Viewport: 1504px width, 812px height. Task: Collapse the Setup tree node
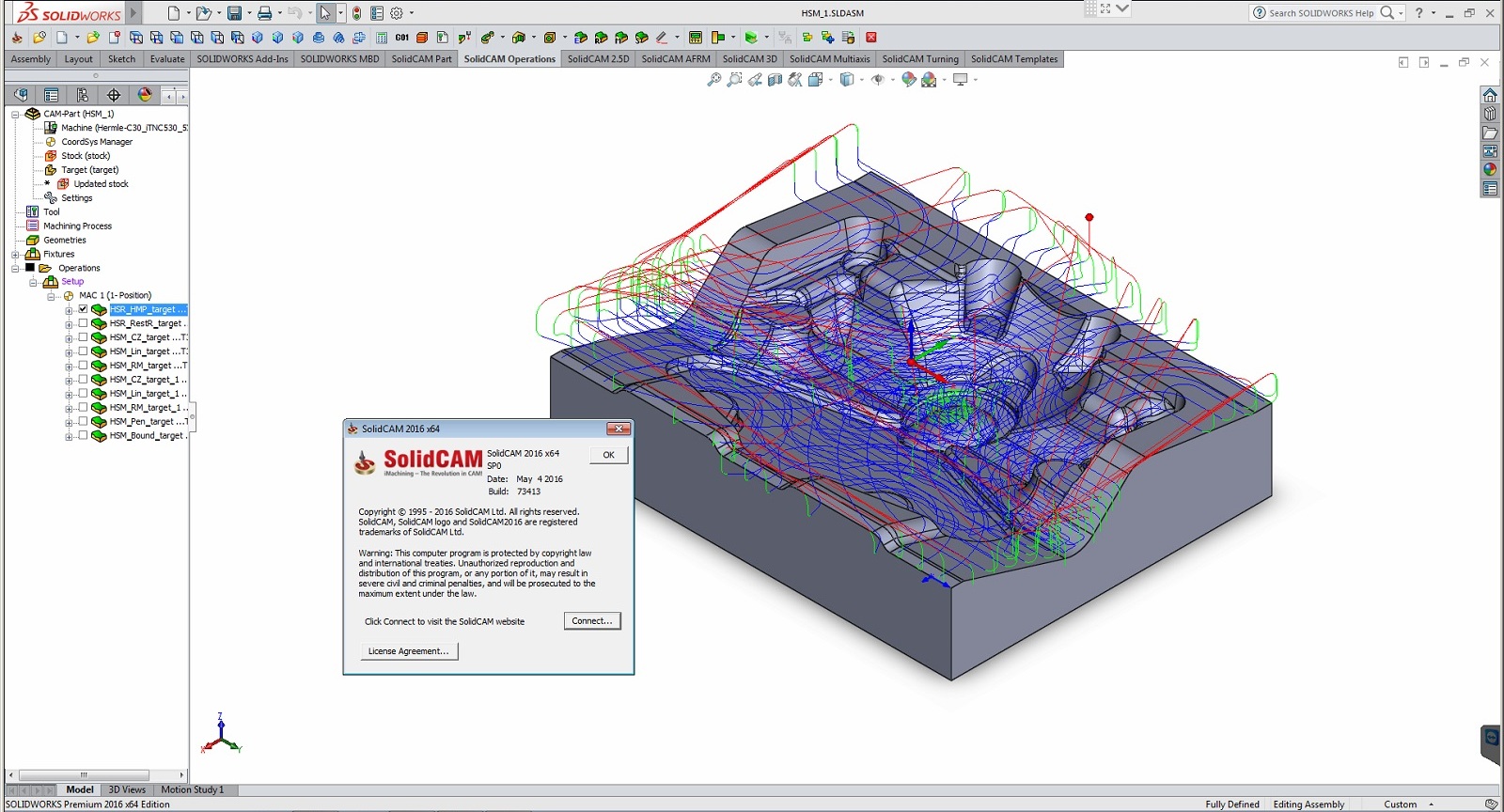(33, 282)
